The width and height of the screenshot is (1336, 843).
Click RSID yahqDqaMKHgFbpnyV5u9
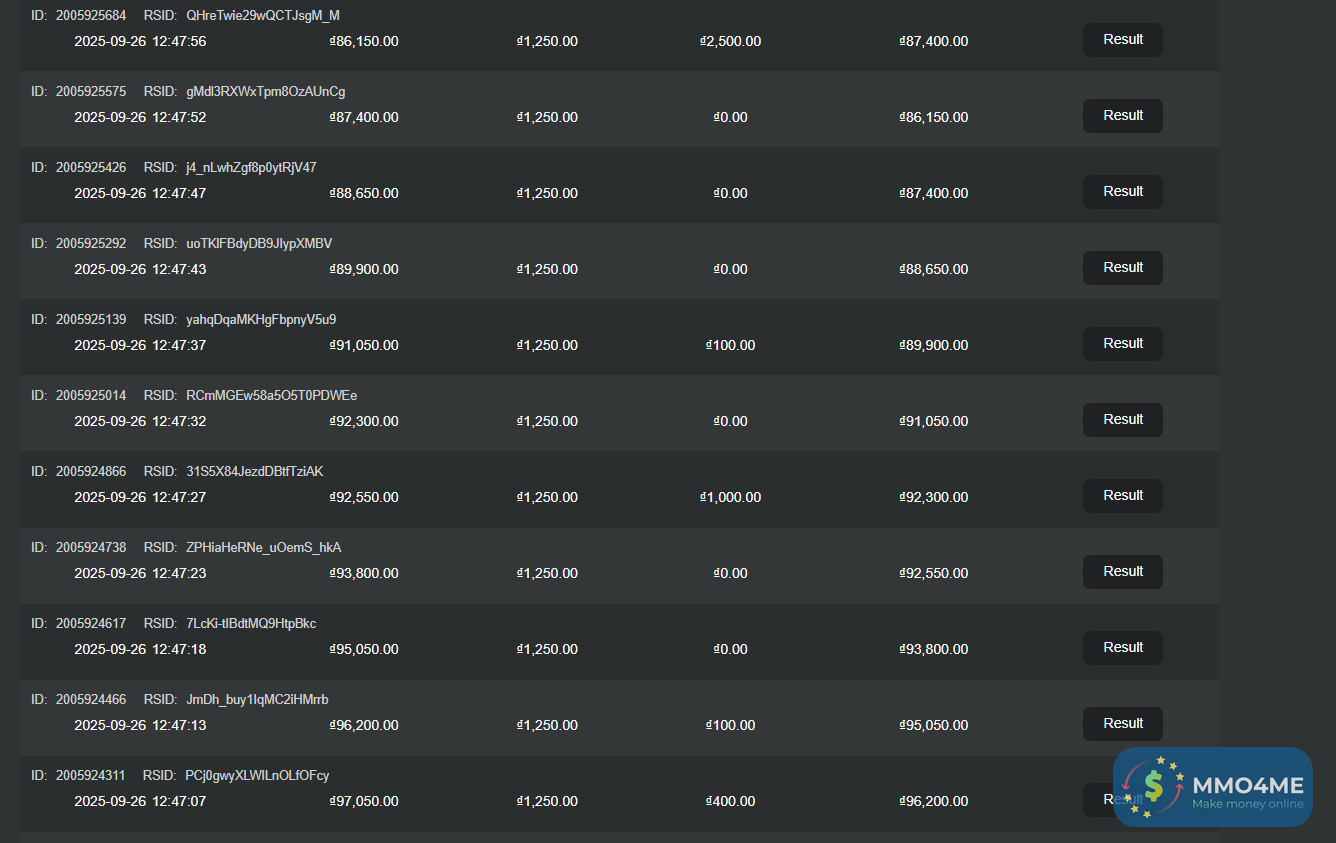click(x=261, y=319)
